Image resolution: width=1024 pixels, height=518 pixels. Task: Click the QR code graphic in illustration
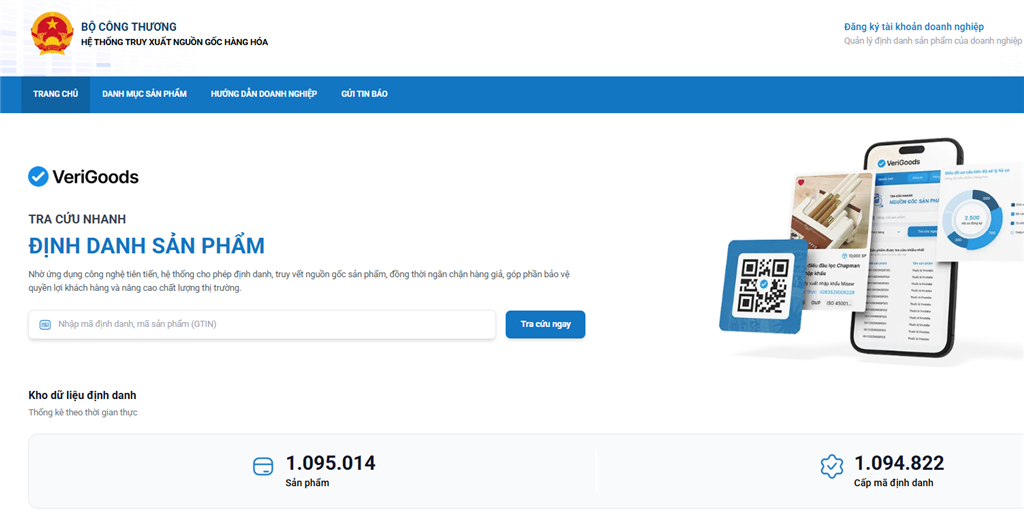(762, 285)
